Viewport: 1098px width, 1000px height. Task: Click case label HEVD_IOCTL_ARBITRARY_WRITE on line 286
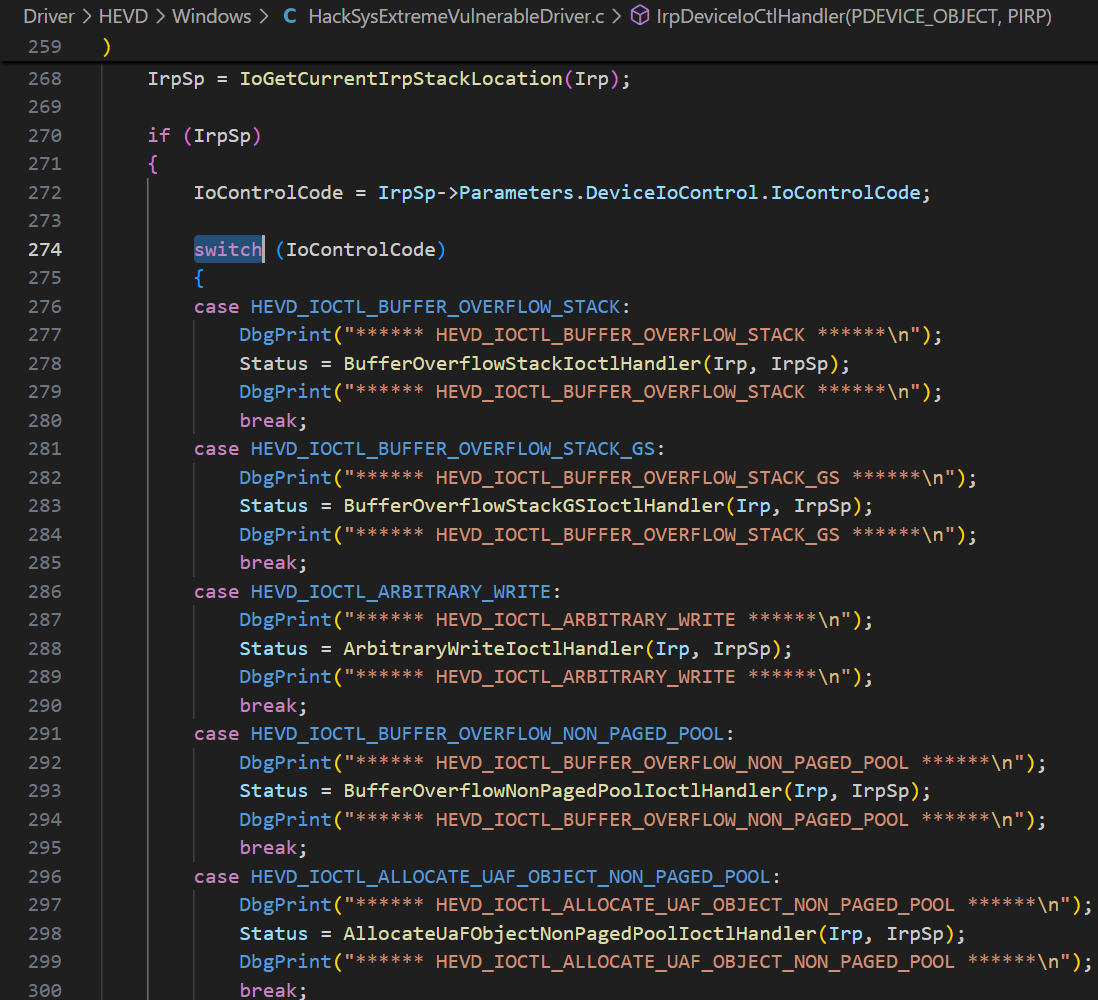click(x=401, y=592)
